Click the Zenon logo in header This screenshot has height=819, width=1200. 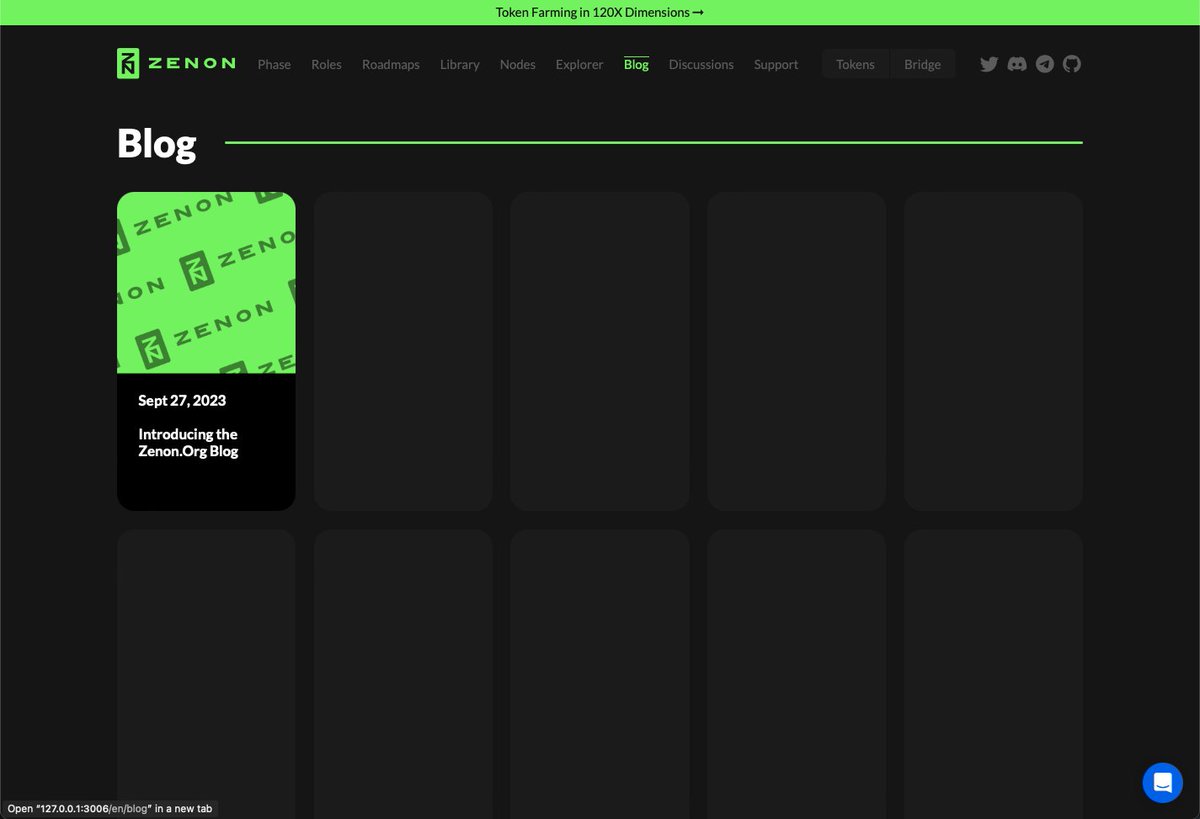[176, 63]
